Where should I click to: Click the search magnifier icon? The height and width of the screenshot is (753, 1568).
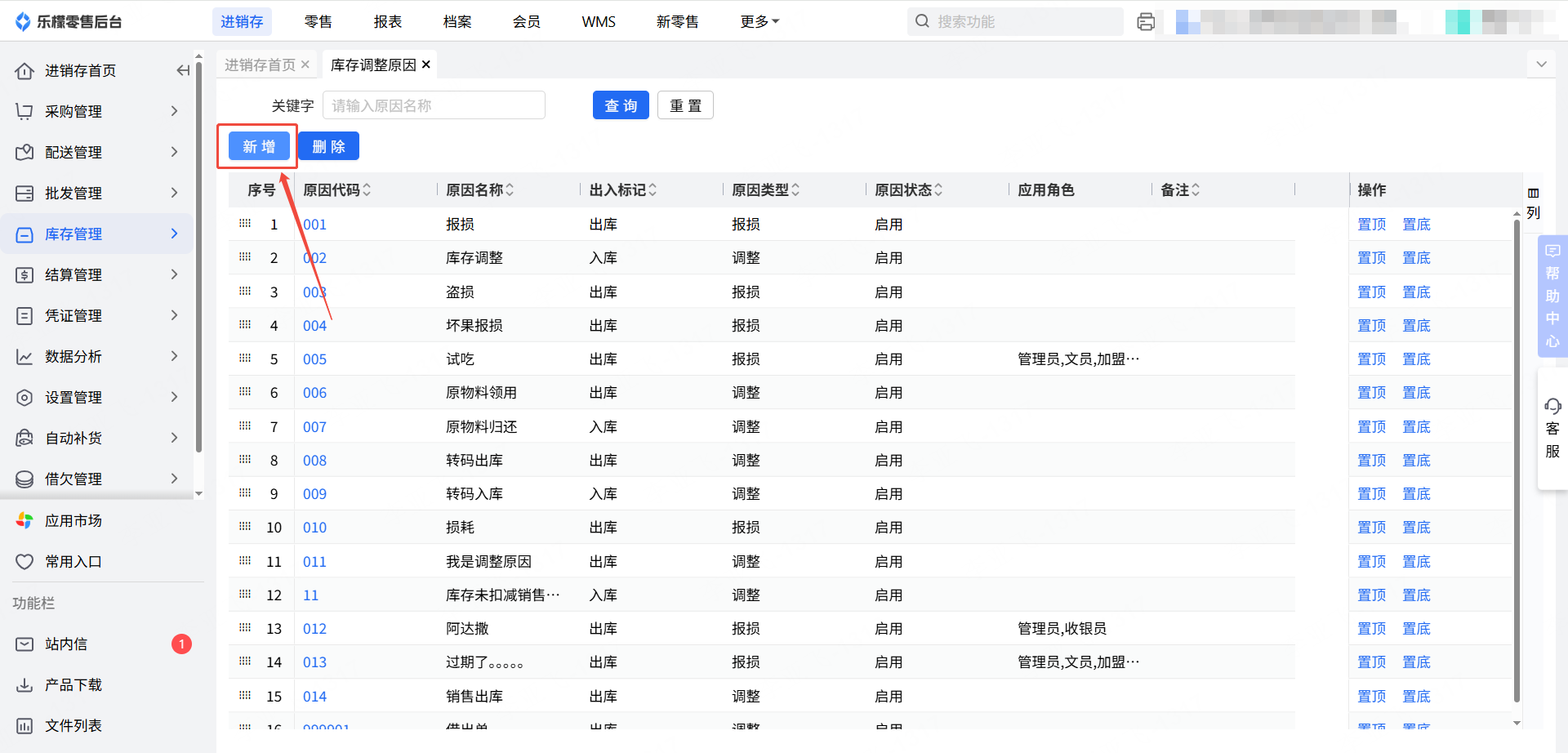coord(922,21)
